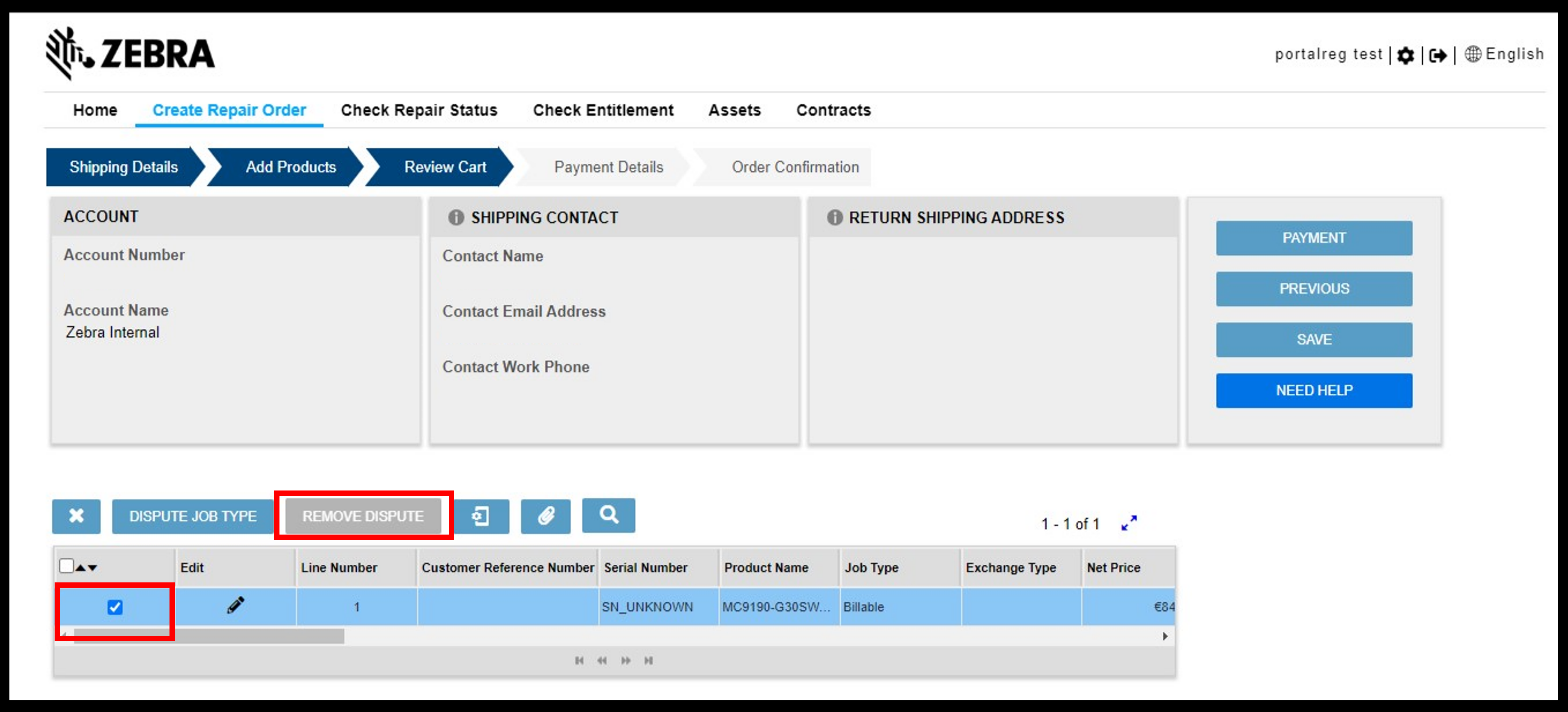Image resolution: width=1568 pixels, height=712 pixels.
Task: Open settings gear icon in header
Action: (x=1406, y=55)
